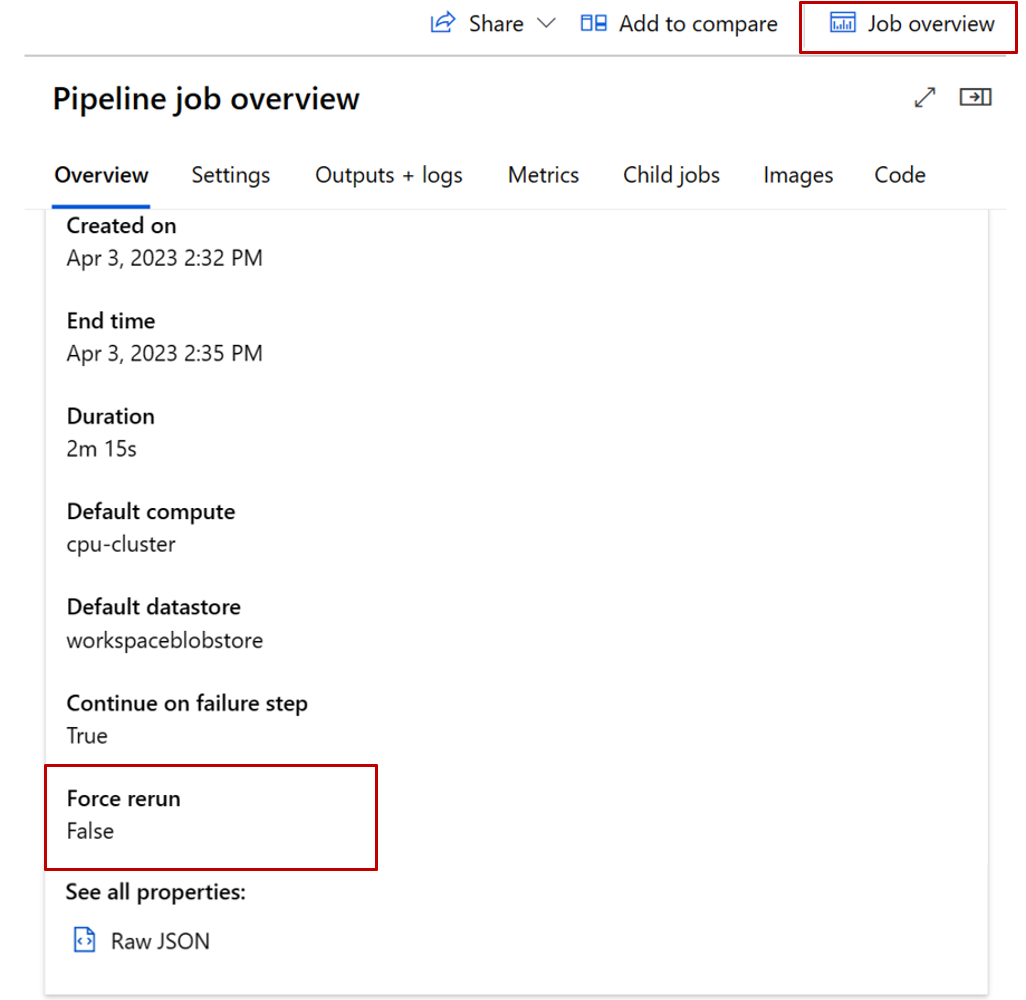
Task: Open the Raw JSON link
Action: click(160, 941)
